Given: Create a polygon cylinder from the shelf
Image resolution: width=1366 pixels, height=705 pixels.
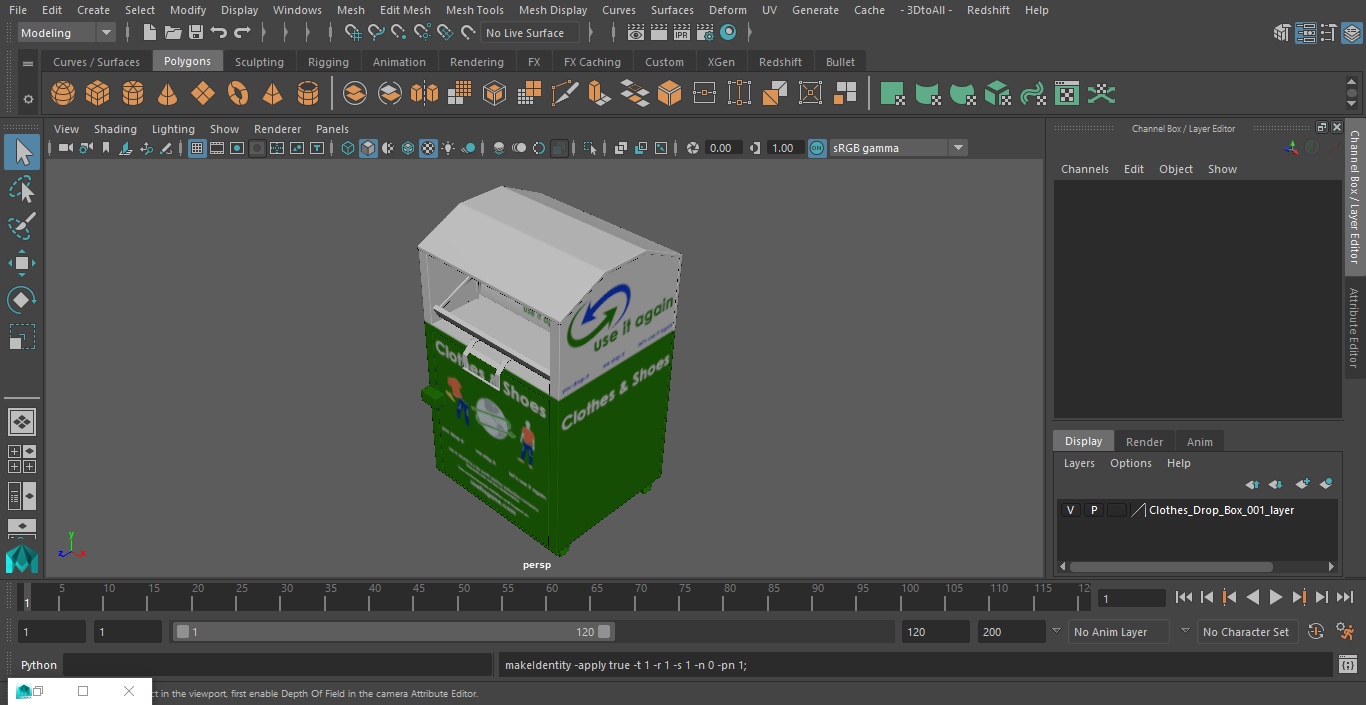Looking at the screenshot, I should click(133, 94).
